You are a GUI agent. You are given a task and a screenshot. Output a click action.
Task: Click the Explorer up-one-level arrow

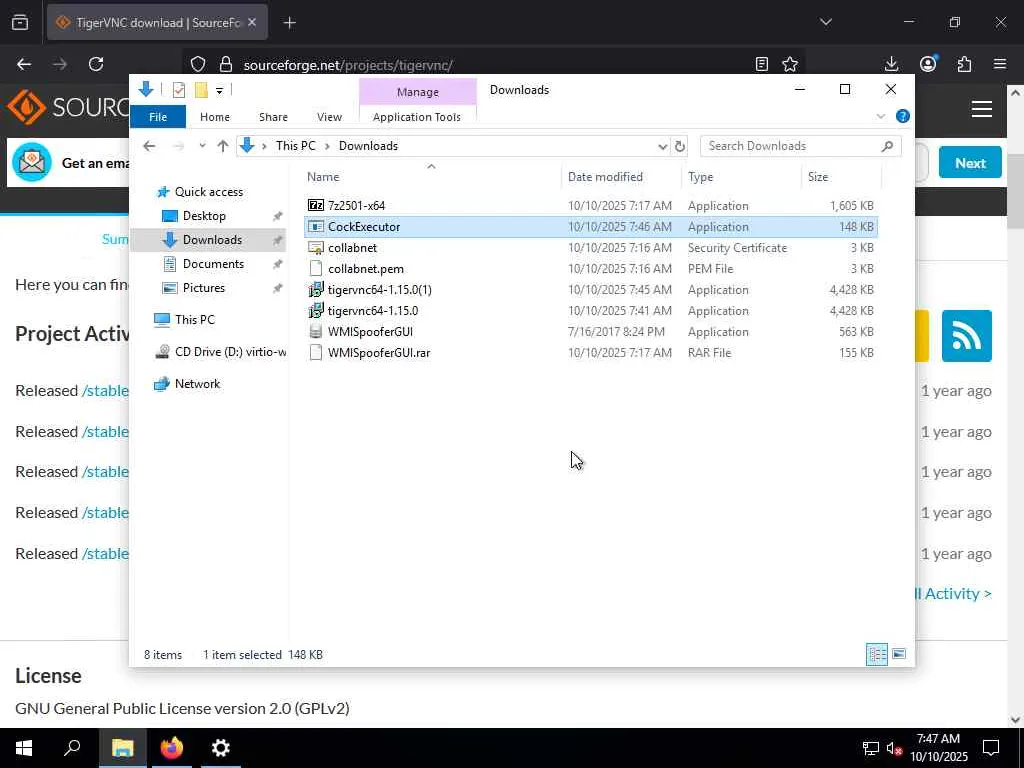(223, 146)
